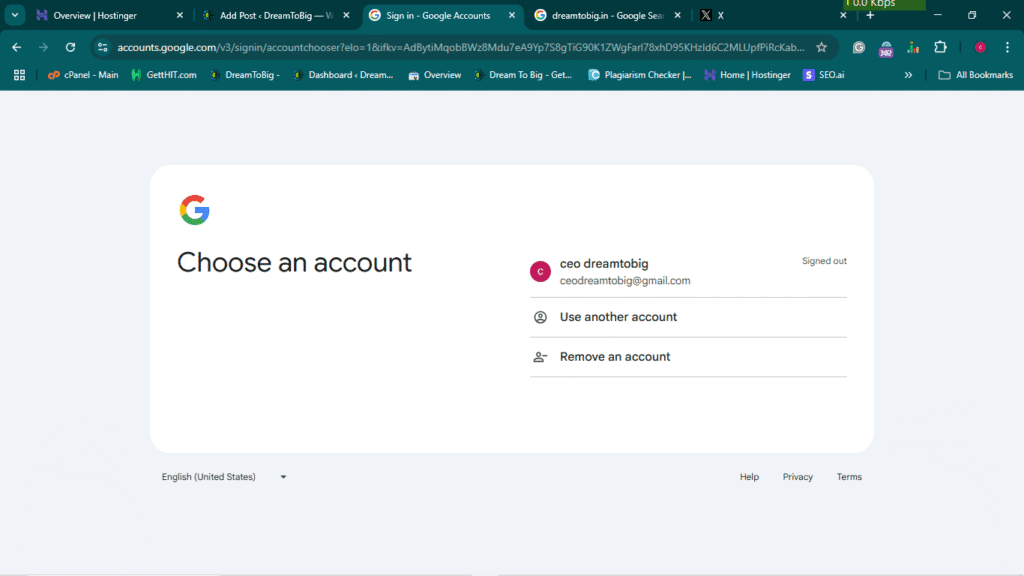Open a new tab with plus icon
The width and height of the screenshot is (1024, 576).
(x=870, y=15)
